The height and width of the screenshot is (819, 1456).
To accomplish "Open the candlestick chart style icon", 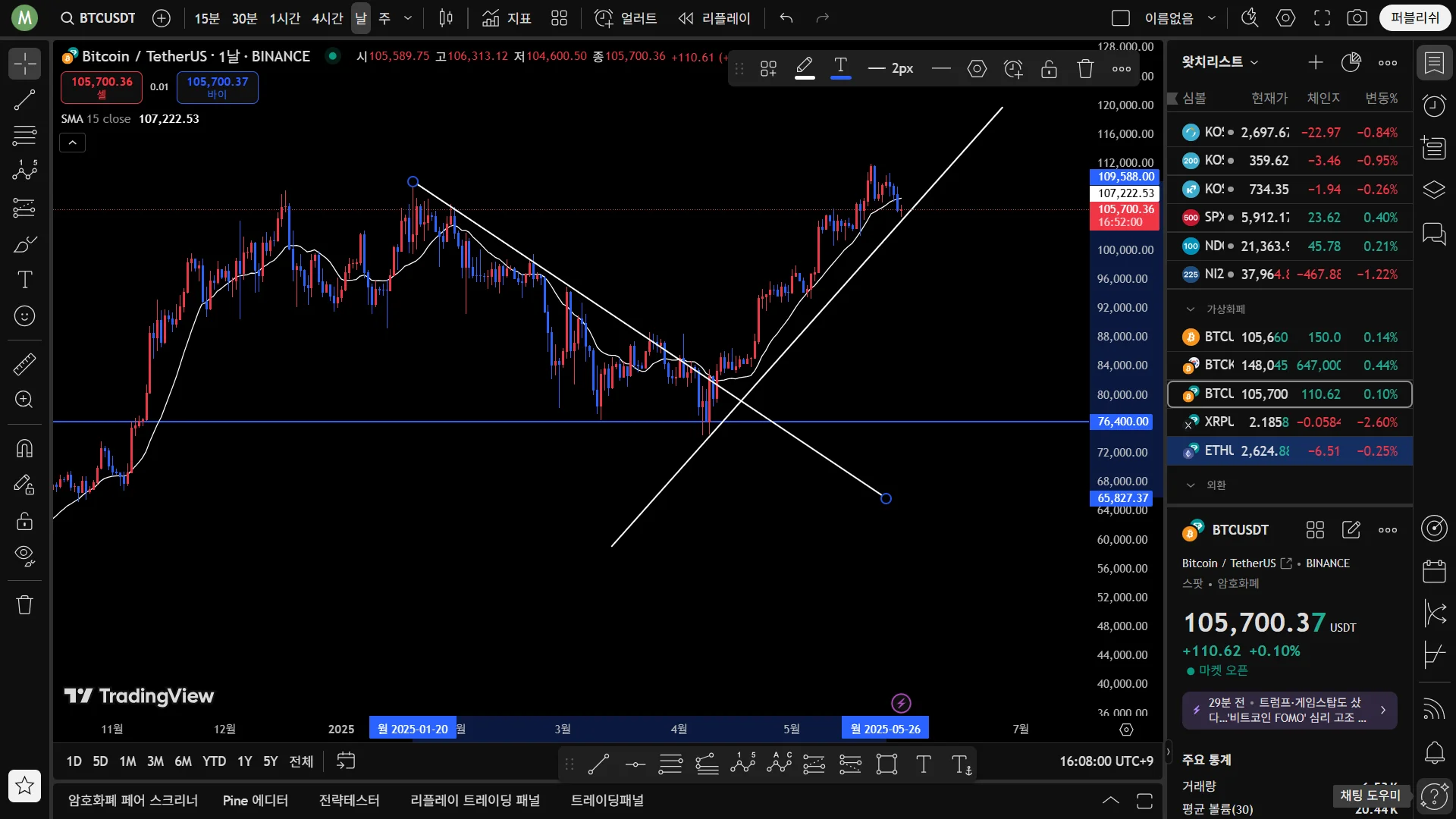I will 446,18.
